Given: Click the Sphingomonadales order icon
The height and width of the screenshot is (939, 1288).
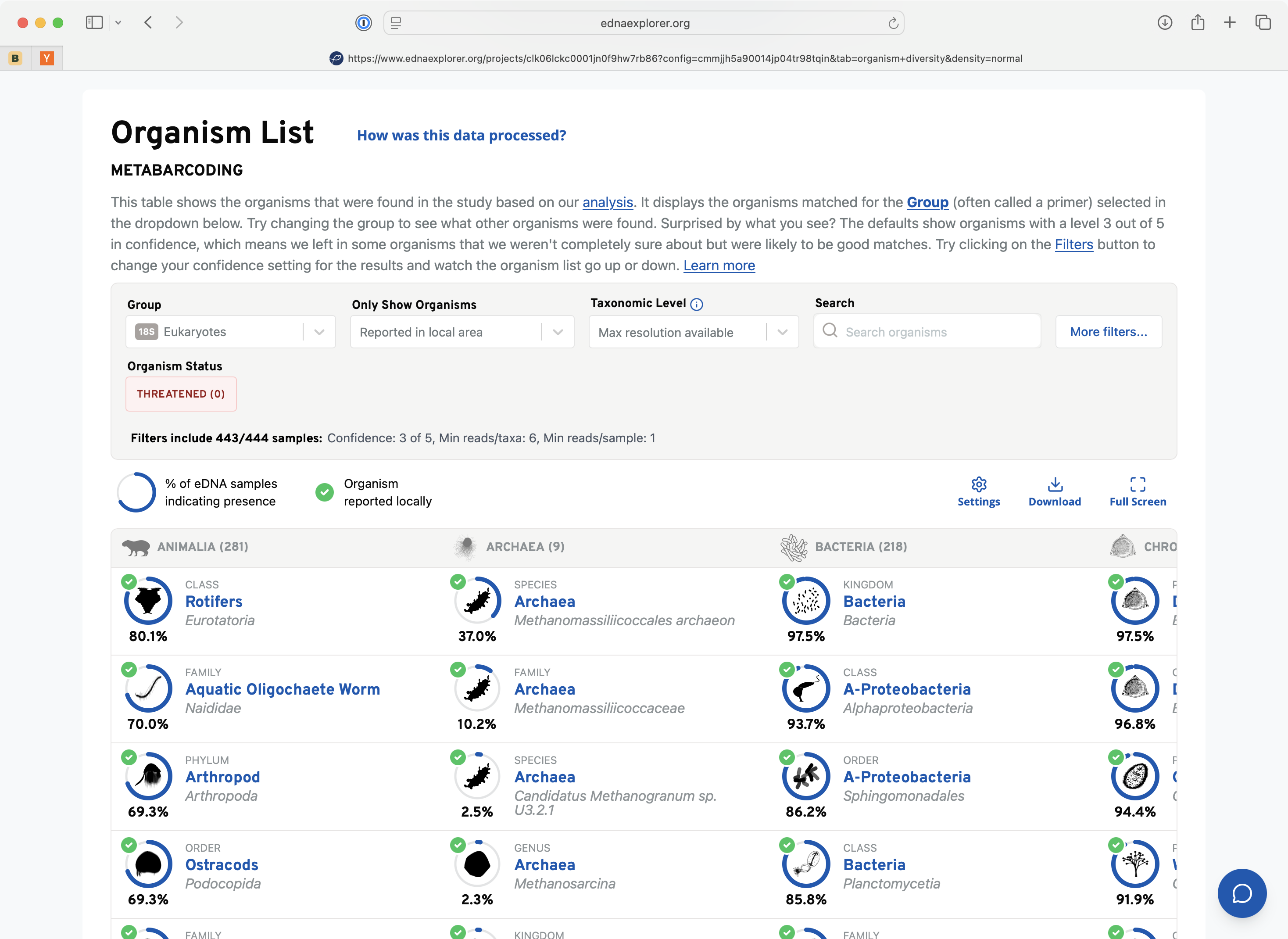Looking at the screenshot, I should click(806, 776).
